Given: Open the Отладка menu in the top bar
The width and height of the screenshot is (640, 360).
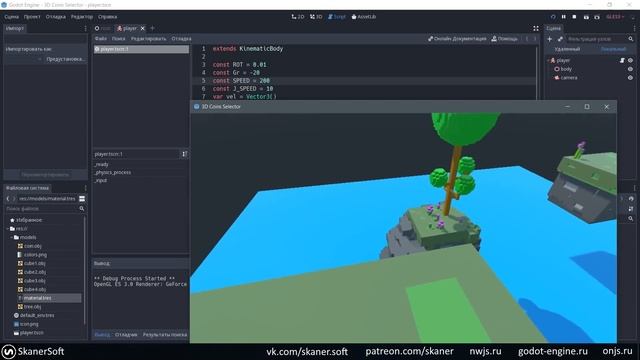Looking at the screenshot, I should [x=56, y=17].
